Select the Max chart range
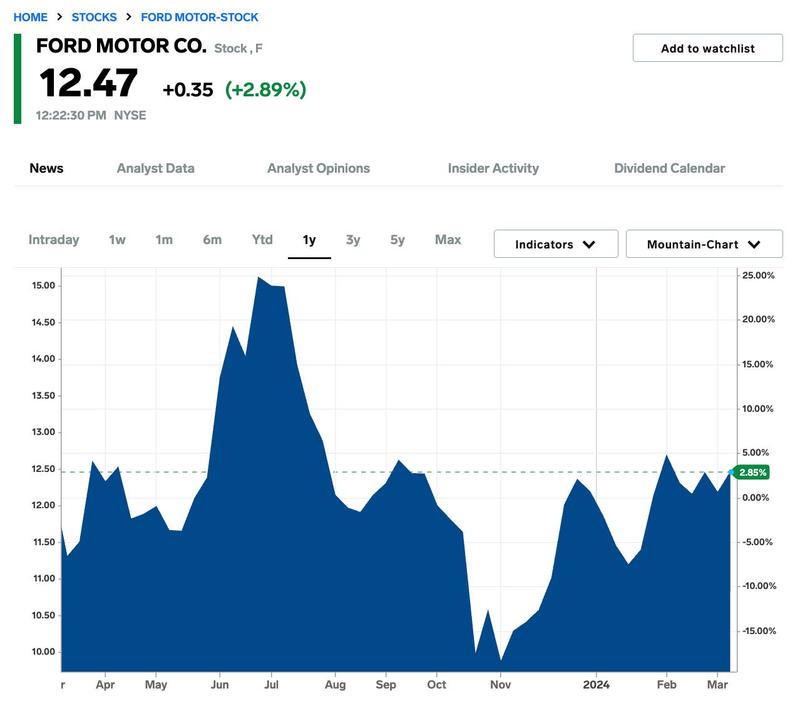 (448, 240)
